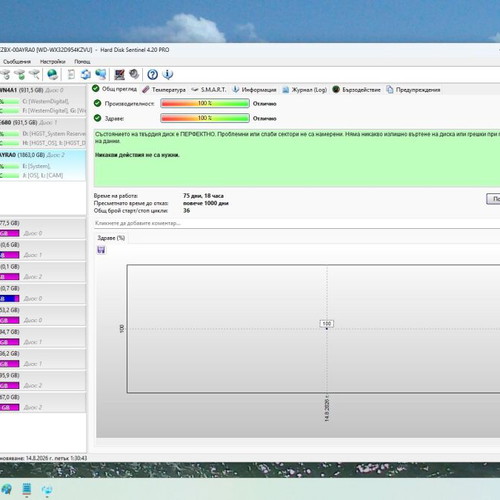Screen dimensions: 500x500
Task: Click the blue circular arrows refresh icon
Action: pyautogui.click(x=86, y=74)
